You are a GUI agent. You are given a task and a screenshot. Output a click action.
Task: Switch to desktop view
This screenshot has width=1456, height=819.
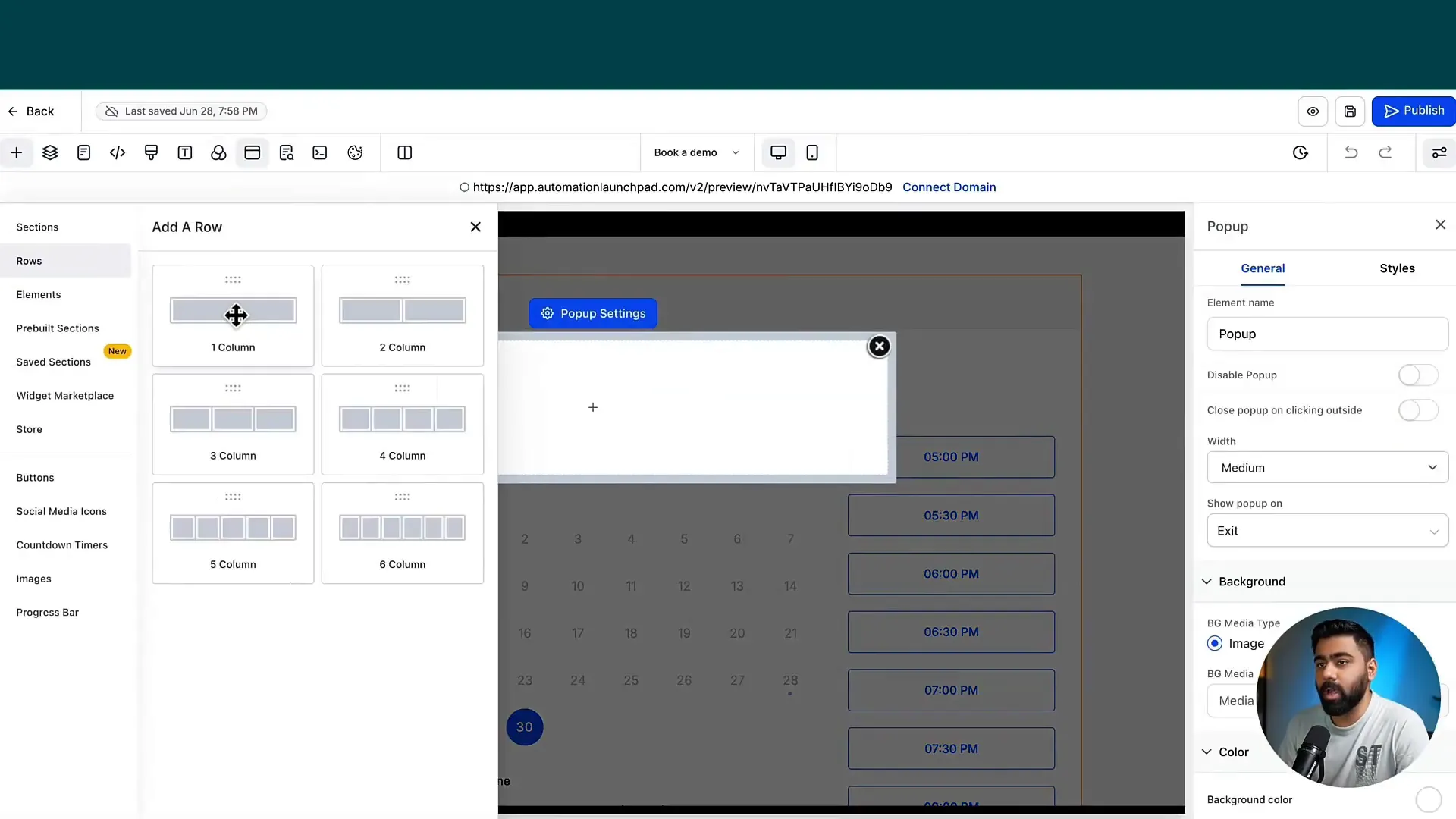(778, 152)
